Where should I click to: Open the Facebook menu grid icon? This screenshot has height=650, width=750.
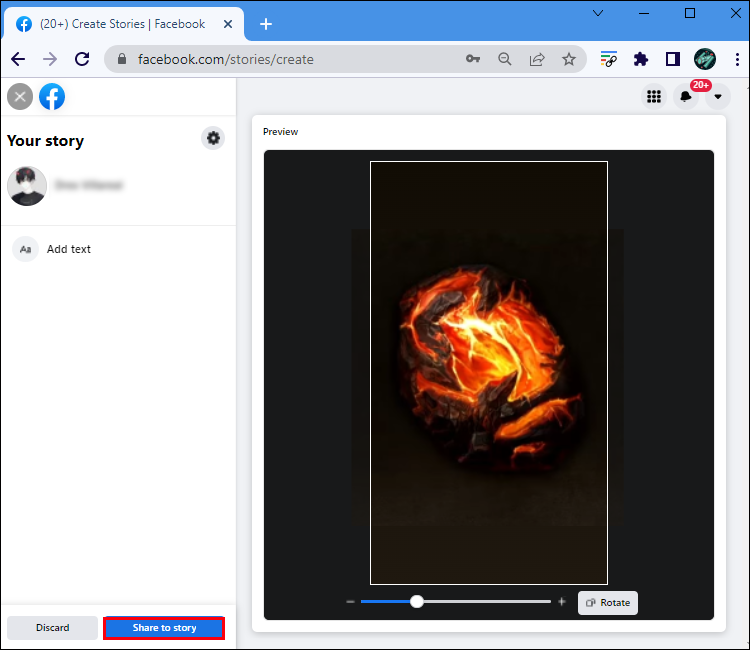pos(654,97)
